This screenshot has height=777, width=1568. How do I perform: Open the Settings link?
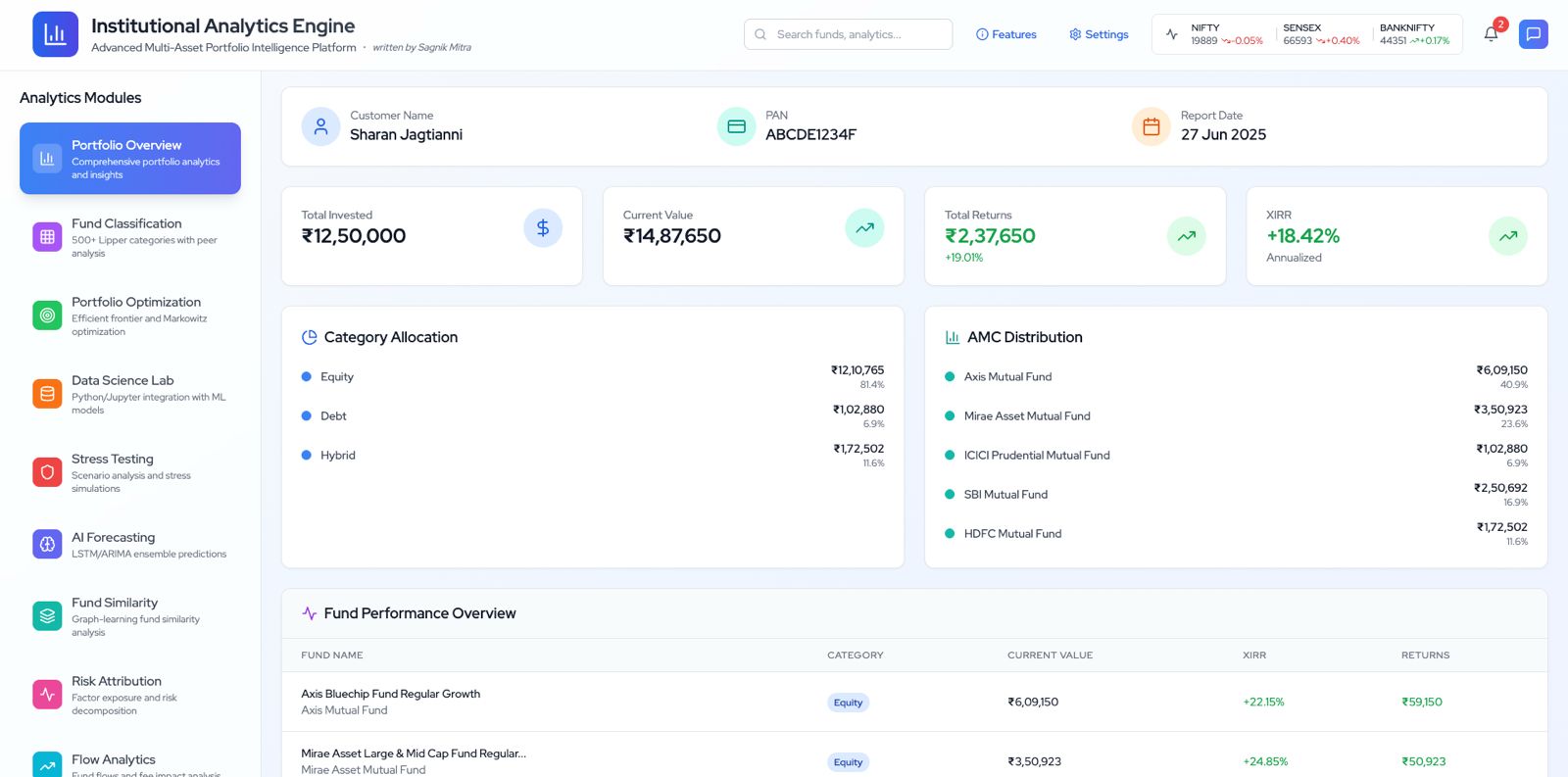pos(1099,34)
